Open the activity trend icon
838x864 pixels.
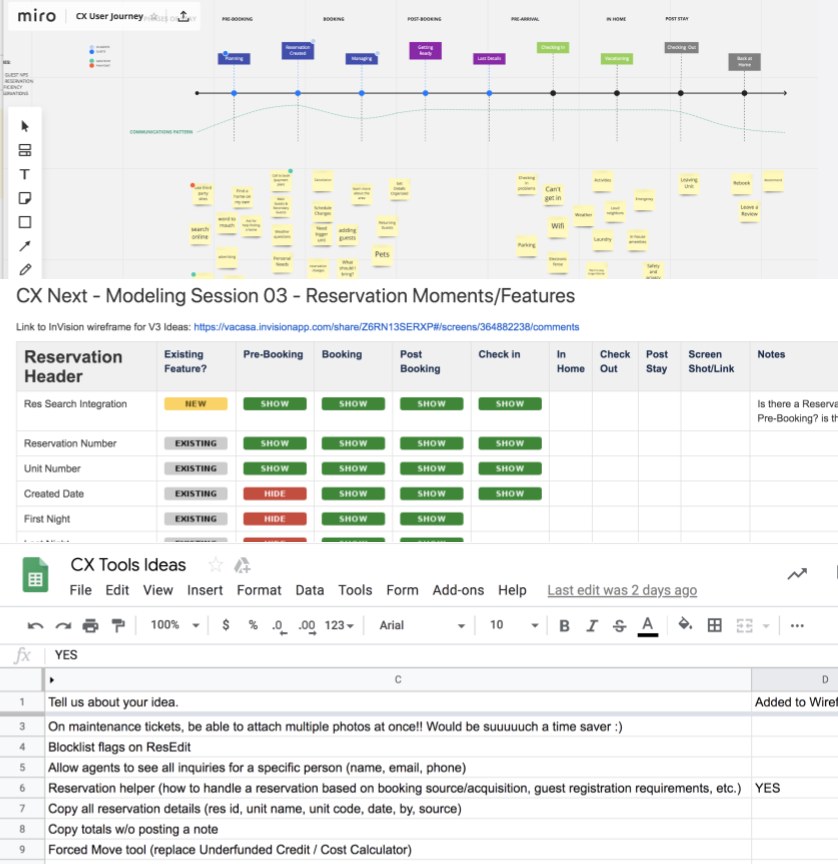[x=797, y=574]
